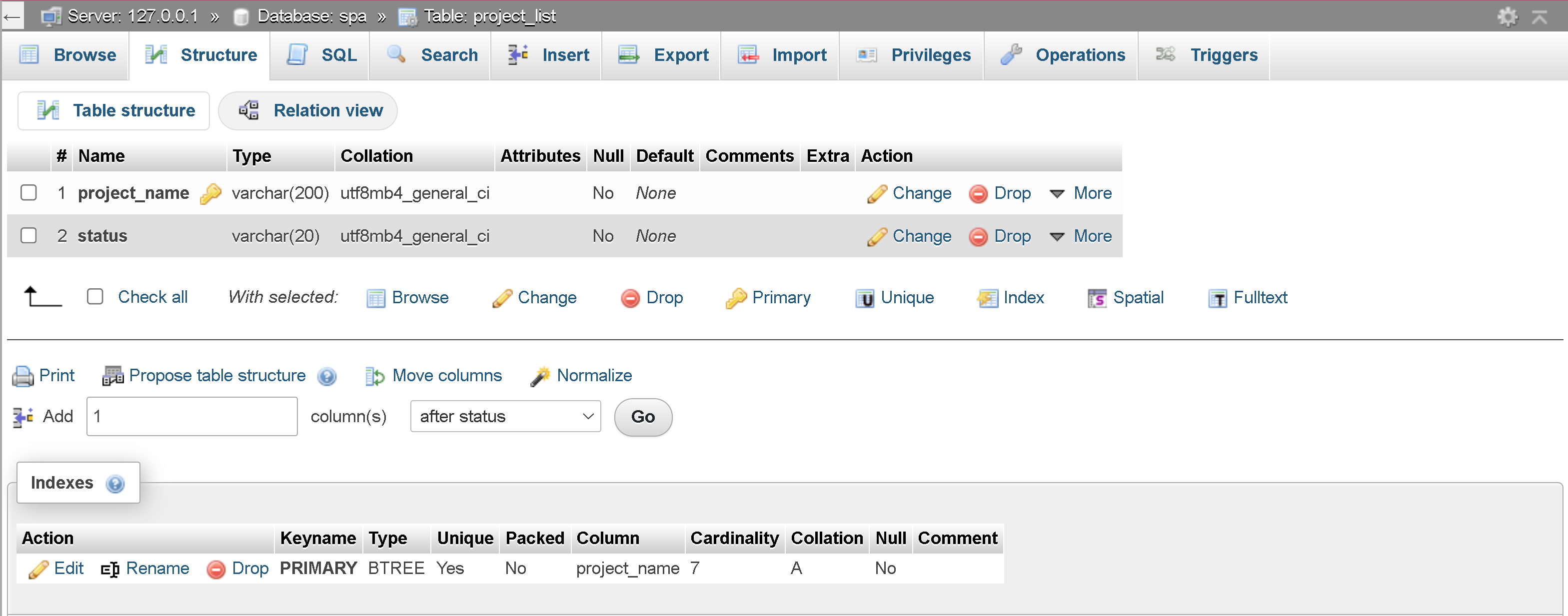
Task: Enable the Check all checkbox
Action: point(95,297)
